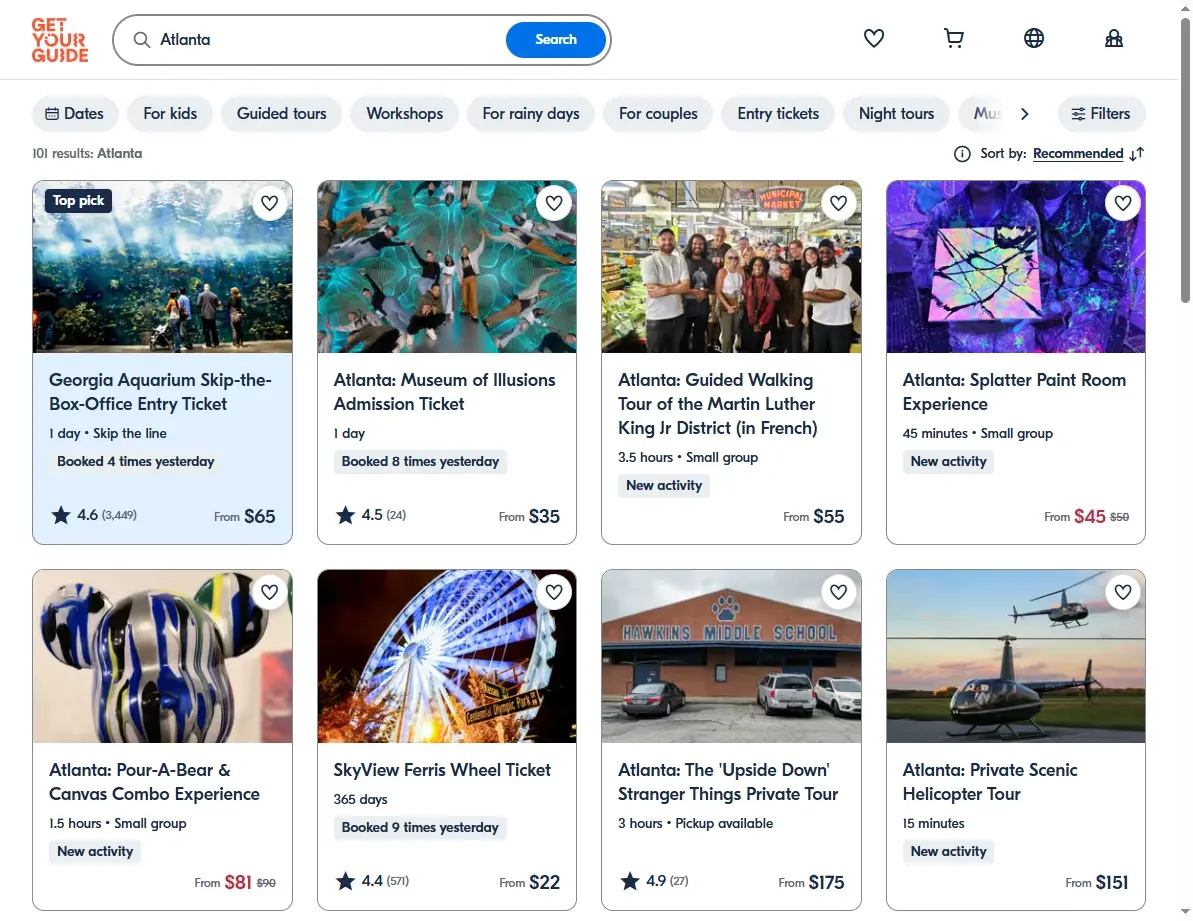Click the discounted $81 price

coord(237,882)
